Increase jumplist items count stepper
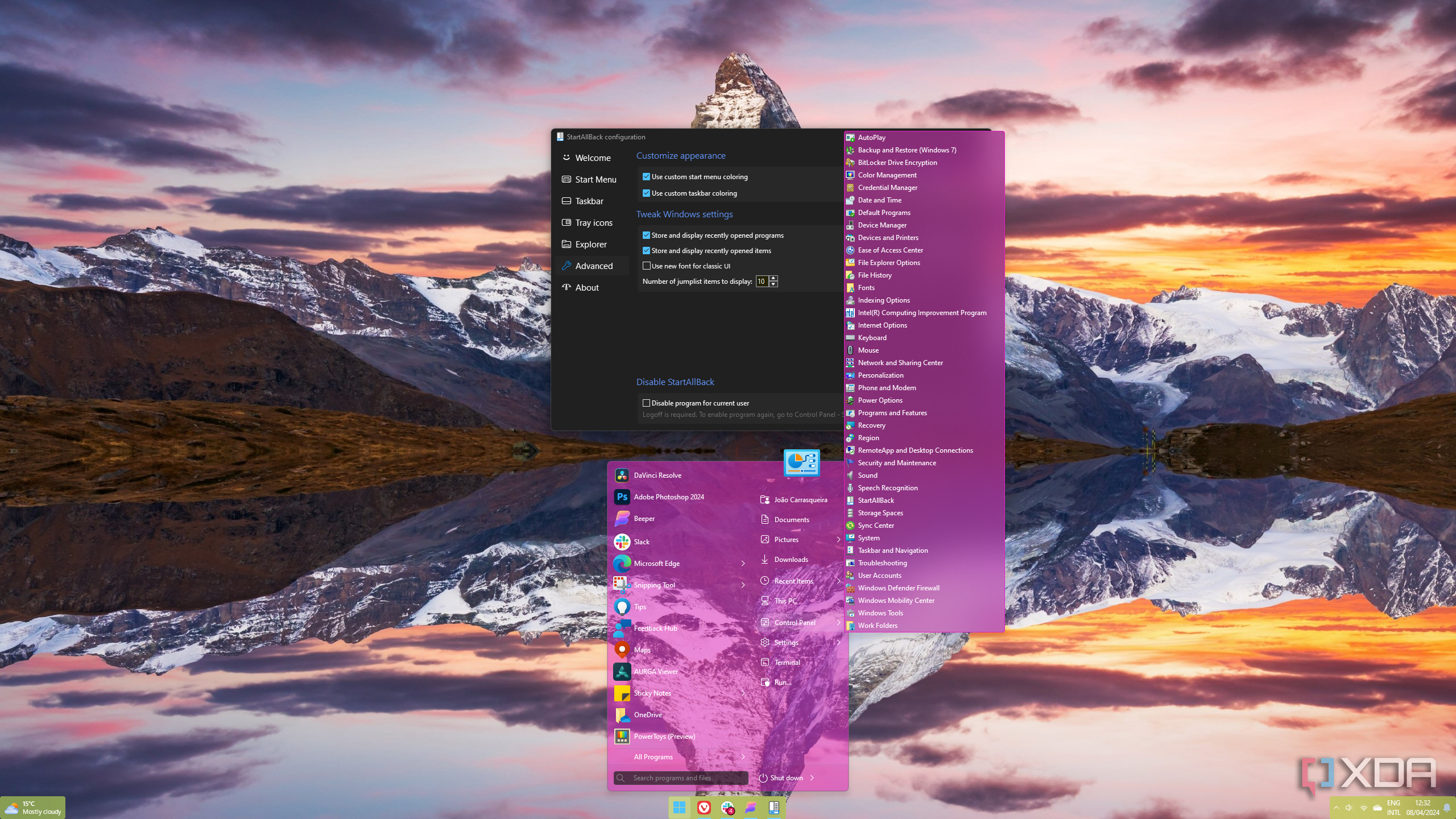Viewport: 1456px width, 819px height. tap(773, 278)
